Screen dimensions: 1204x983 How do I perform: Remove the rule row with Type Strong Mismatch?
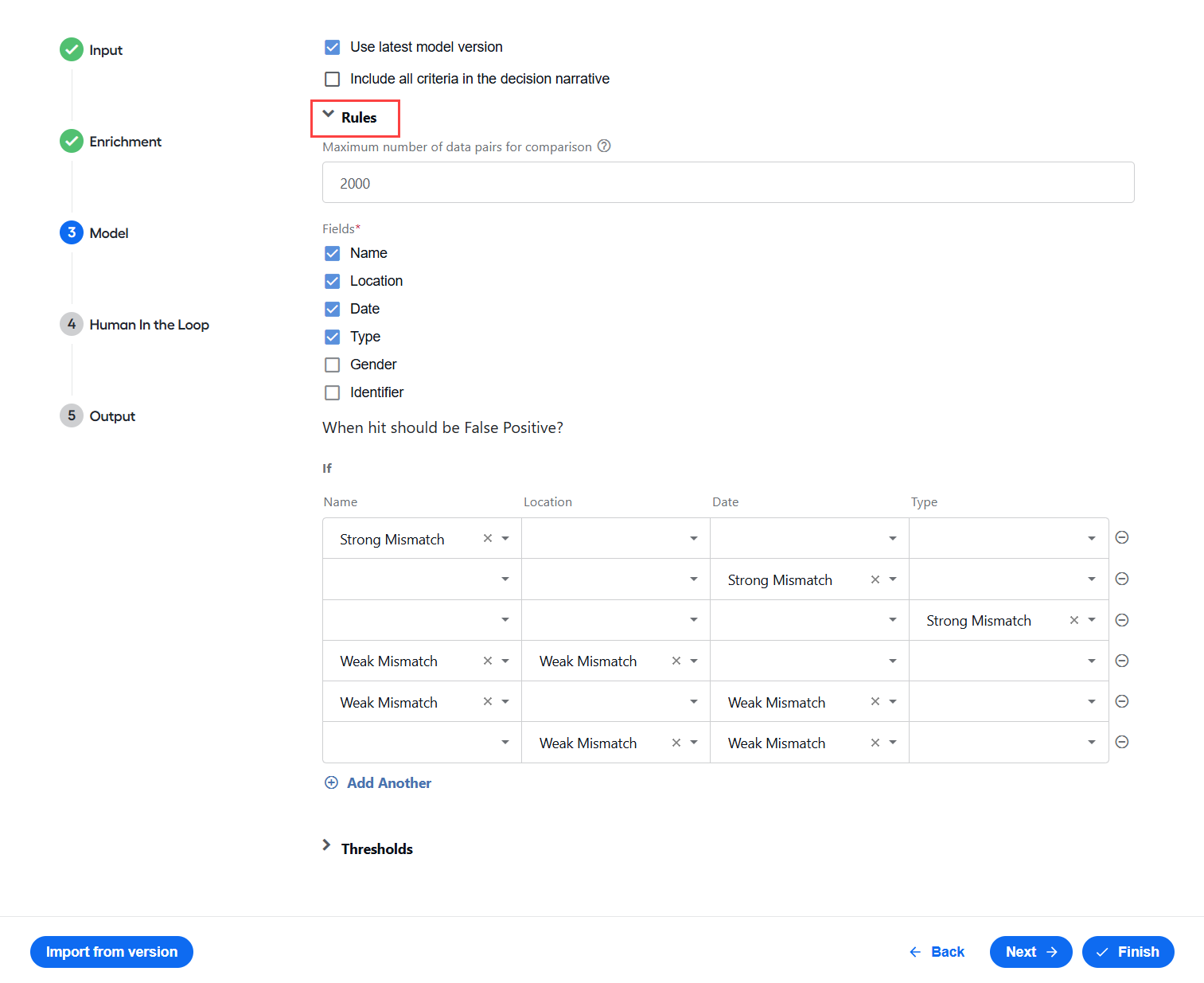click(x=1122, y=620)
